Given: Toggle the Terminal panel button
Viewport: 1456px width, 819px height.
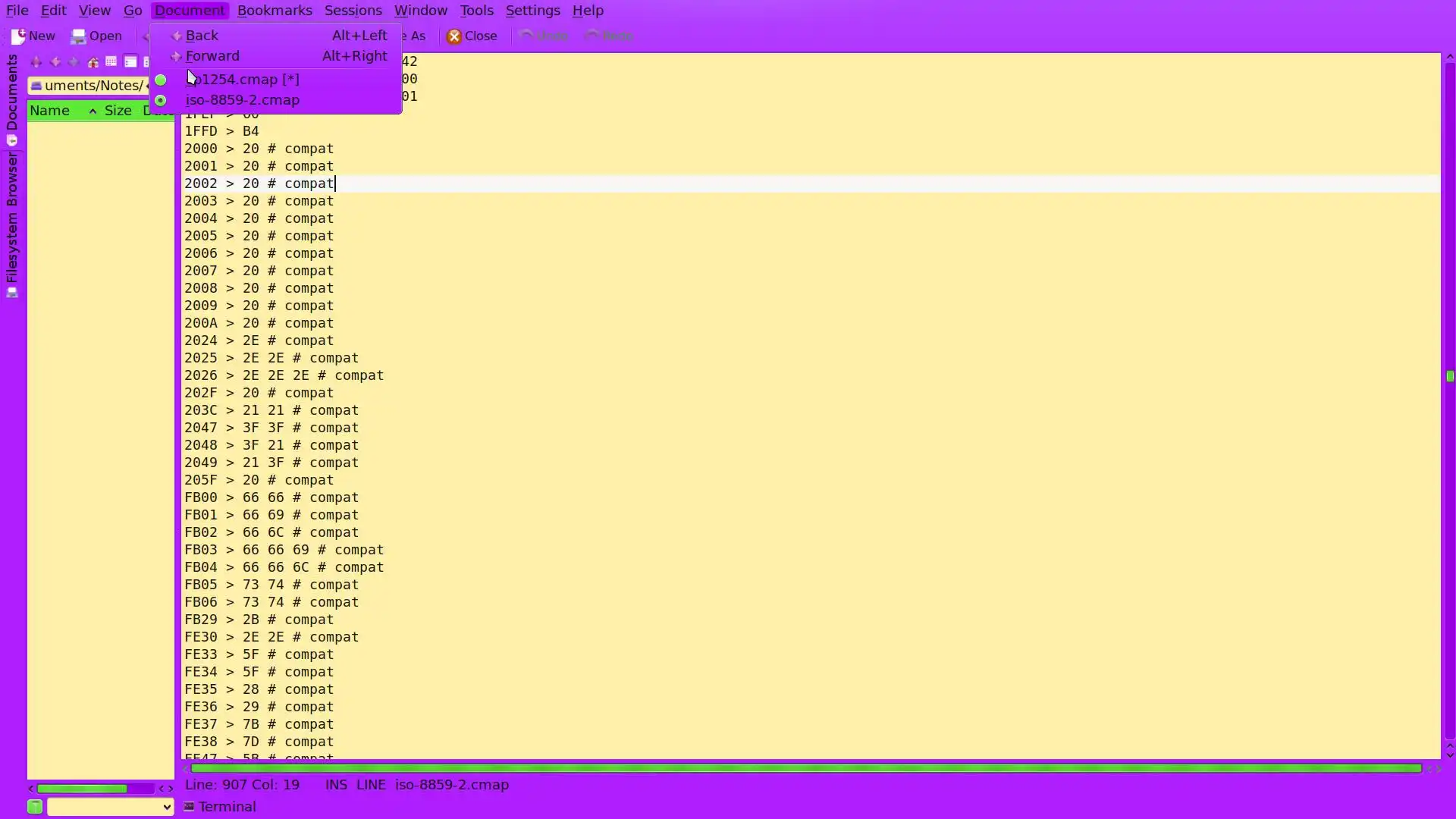Looking at the screenshot, I should click(220, 807).
